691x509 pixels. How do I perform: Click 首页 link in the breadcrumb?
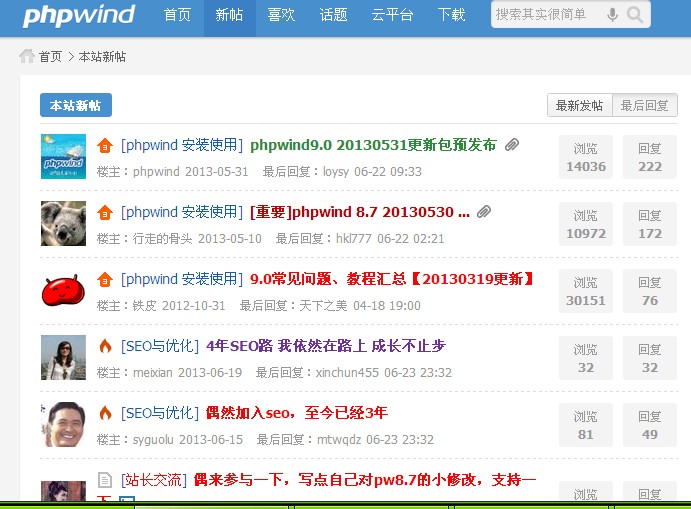pos(50,56)
